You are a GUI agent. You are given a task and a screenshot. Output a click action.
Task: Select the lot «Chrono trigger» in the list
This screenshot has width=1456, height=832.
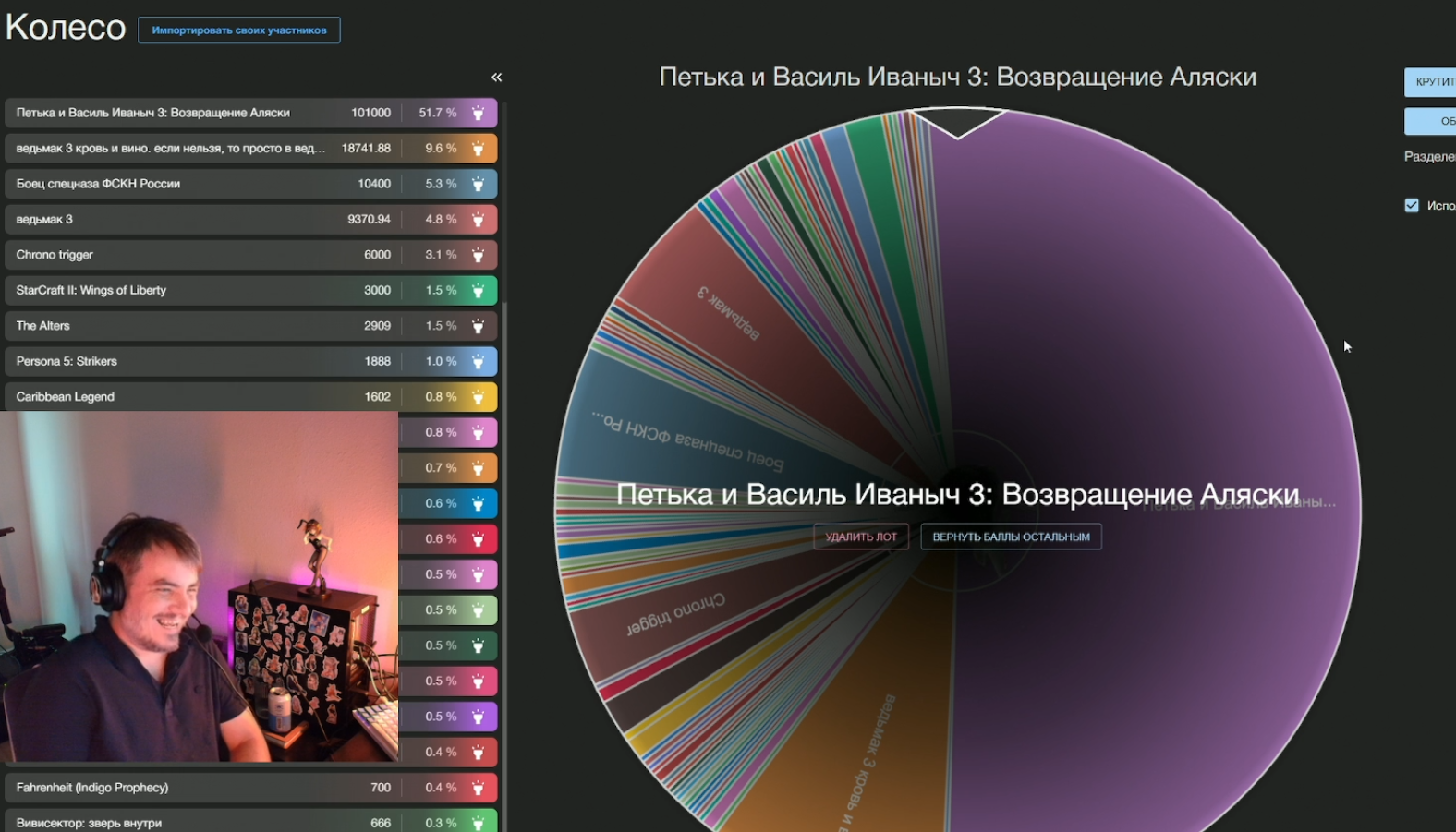[55, 255]
